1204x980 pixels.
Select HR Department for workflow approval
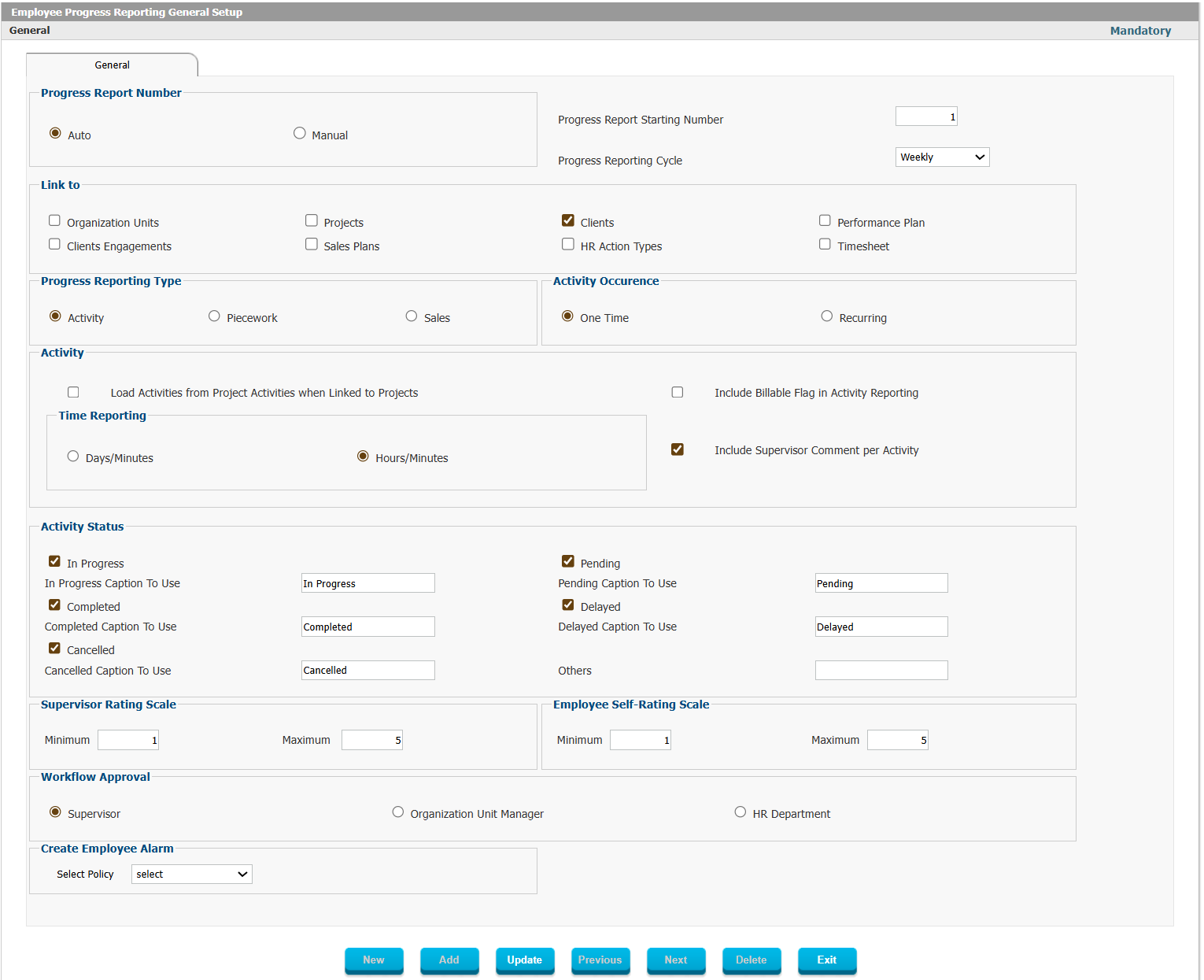740,812
